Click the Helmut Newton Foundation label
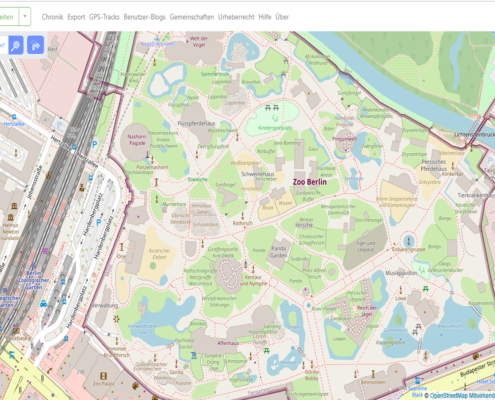The height and width of the screenshot is (400, 495). click(x=10, y=232)
